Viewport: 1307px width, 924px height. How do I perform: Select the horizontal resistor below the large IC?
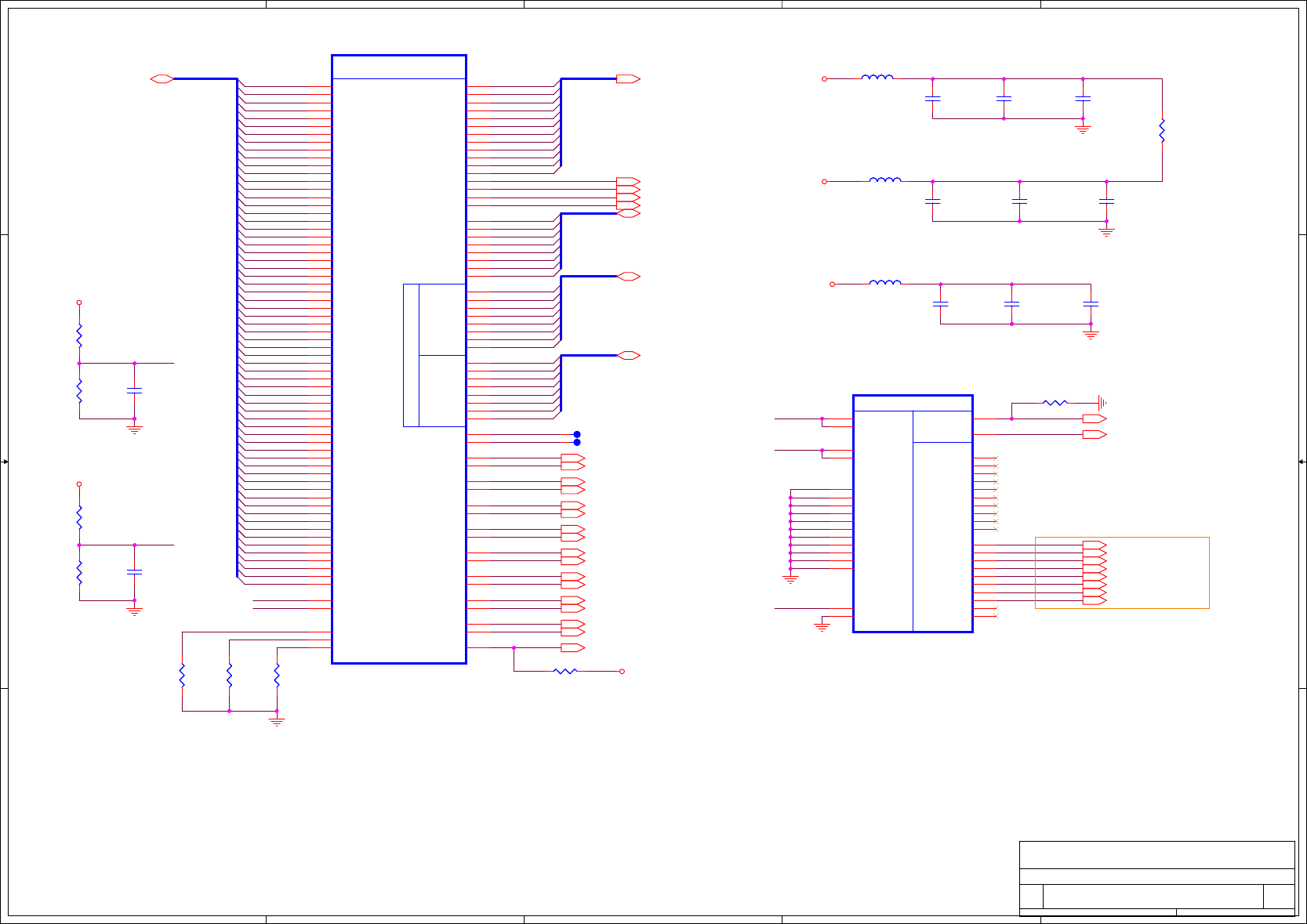(565, 671)
